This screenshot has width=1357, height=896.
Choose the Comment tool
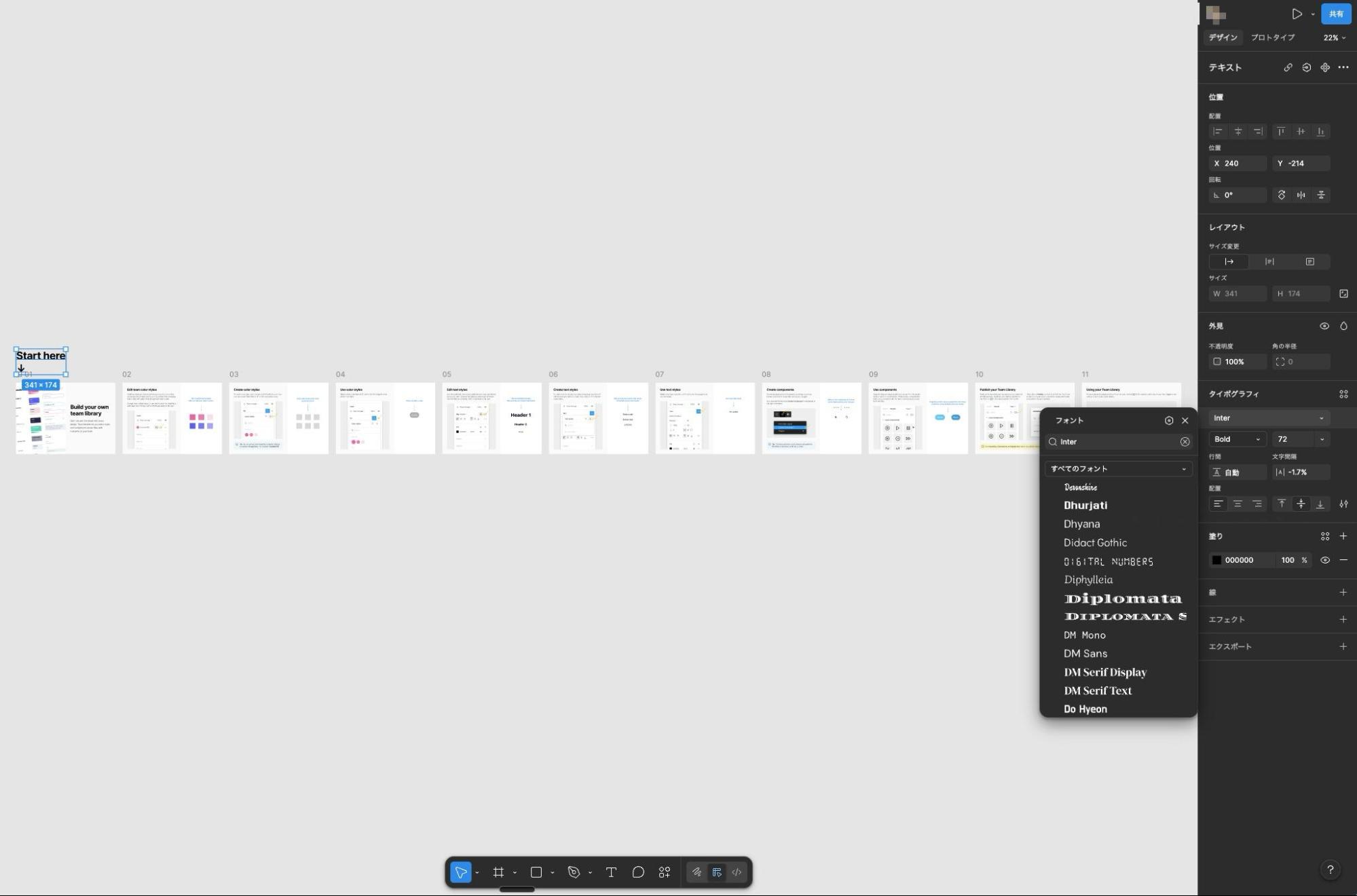point(638,872)
